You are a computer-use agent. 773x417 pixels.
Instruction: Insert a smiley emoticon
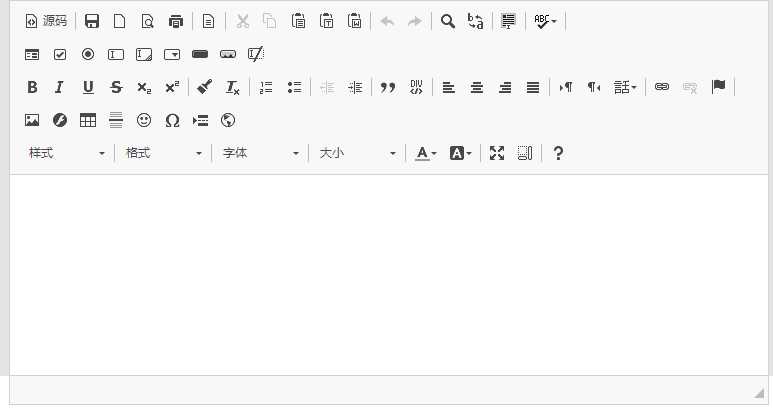(x=144, y=120)
